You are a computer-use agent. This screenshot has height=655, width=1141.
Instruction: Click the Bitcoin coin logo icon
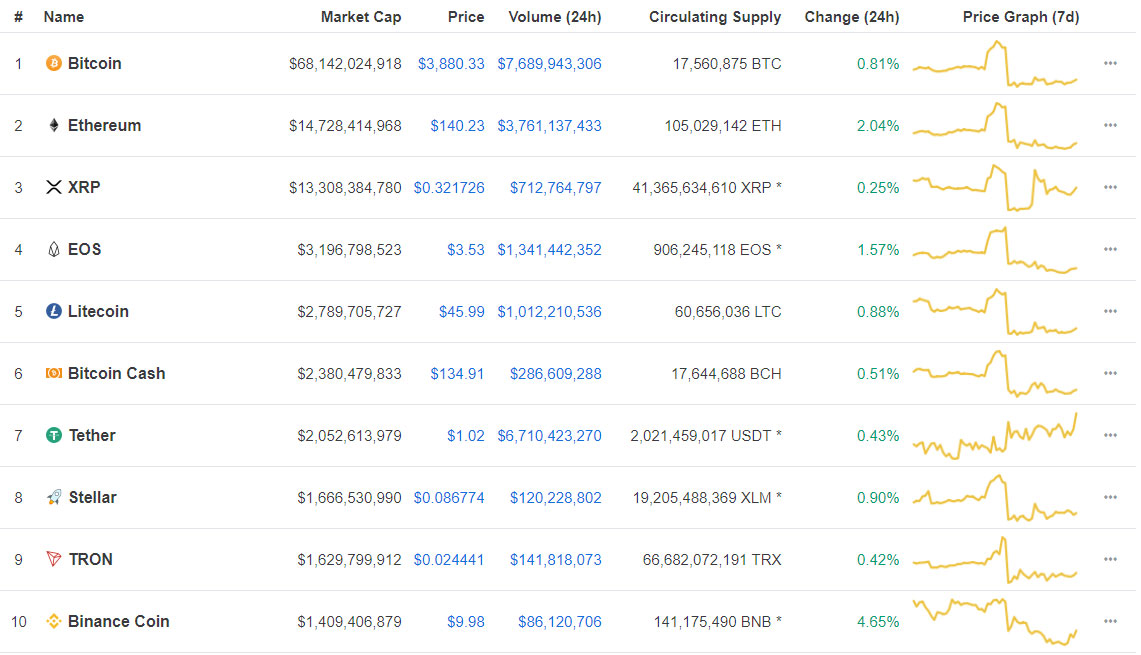(x=54, y=63)
